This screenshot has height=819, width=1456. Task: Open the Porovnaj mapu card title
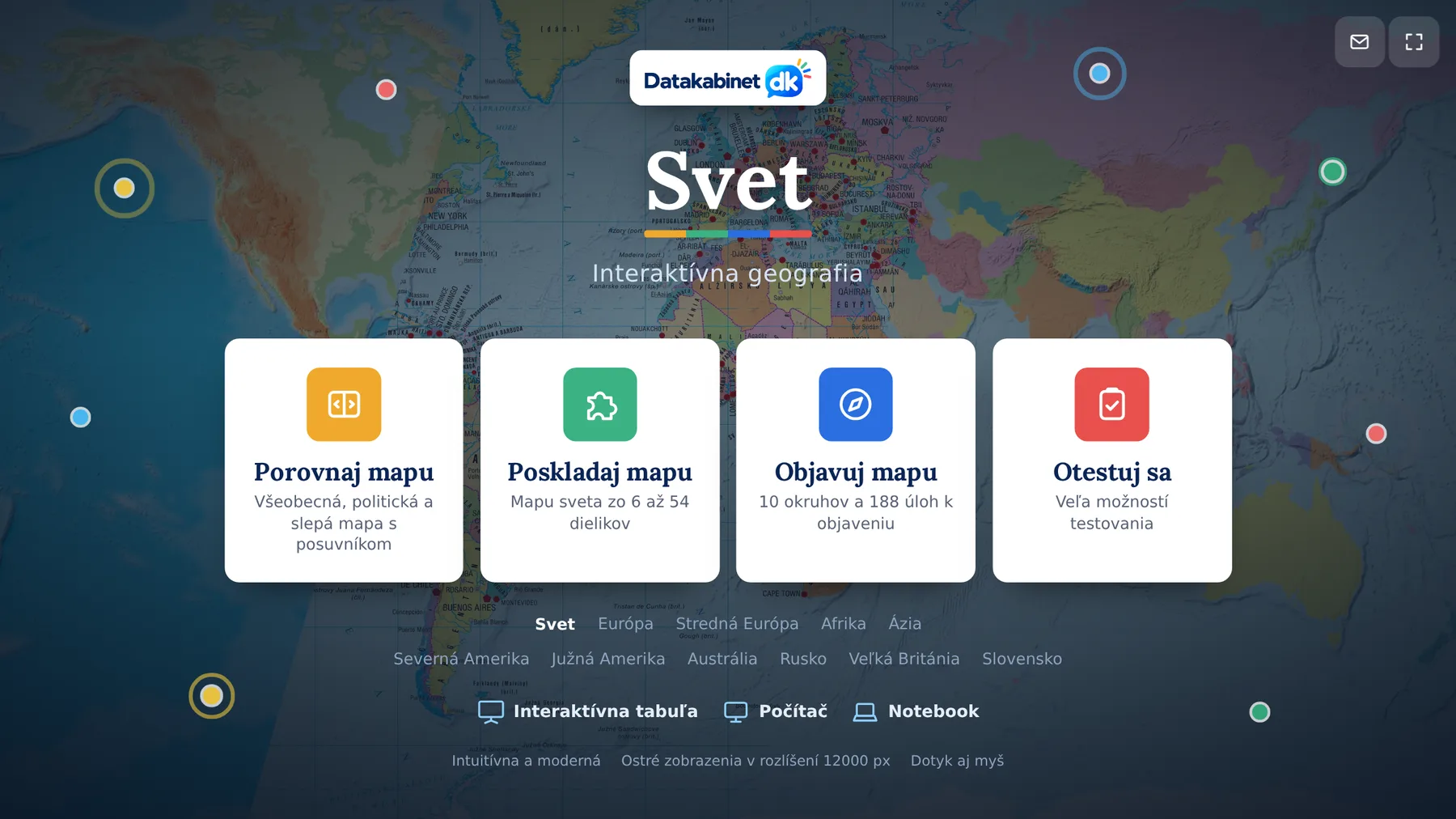[344, 472]
